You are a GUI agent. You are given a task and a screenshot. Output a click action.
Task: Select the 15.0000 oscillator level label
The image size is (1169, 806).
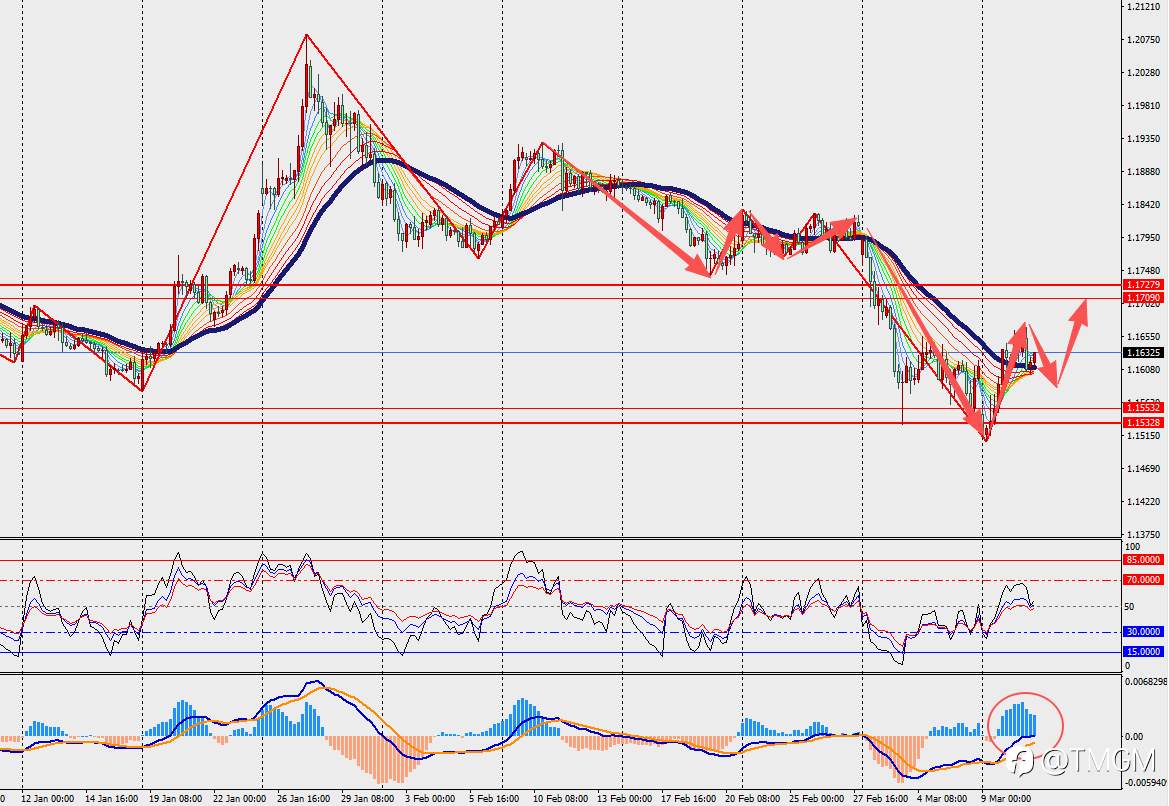pos(1143,652)
